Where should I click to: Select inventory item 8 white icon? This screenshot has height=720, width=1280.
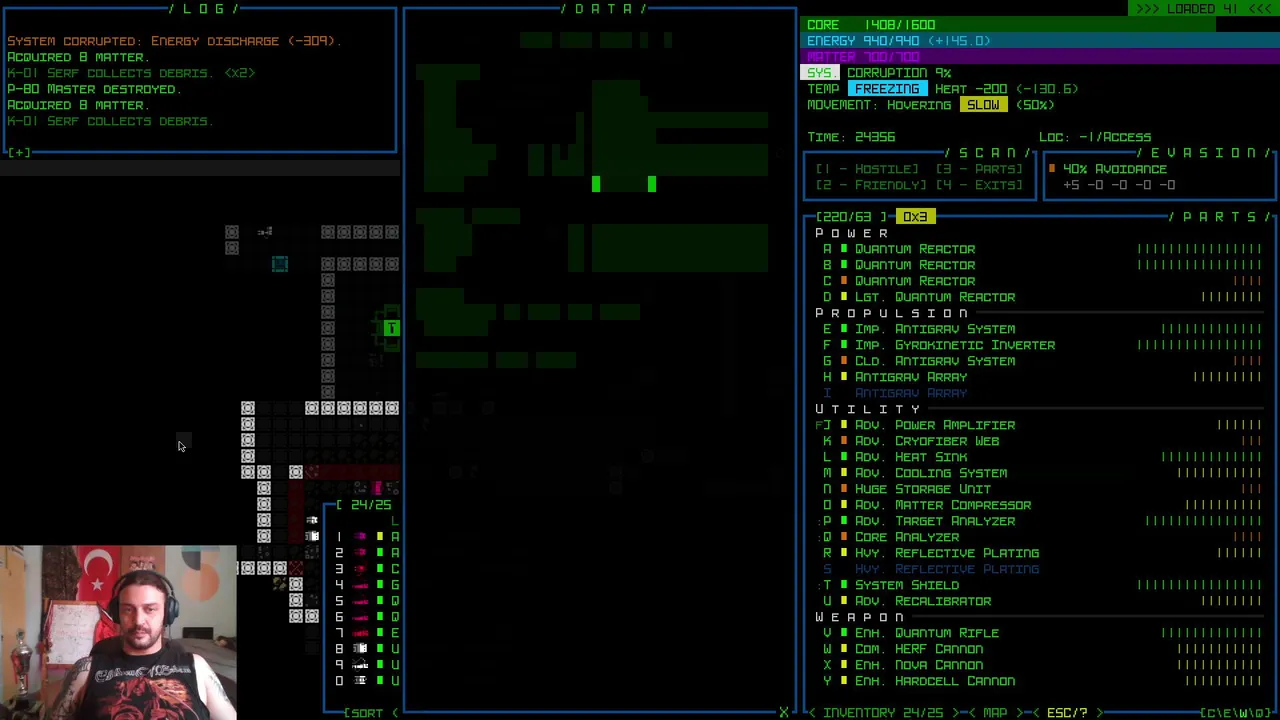point(360,649)
